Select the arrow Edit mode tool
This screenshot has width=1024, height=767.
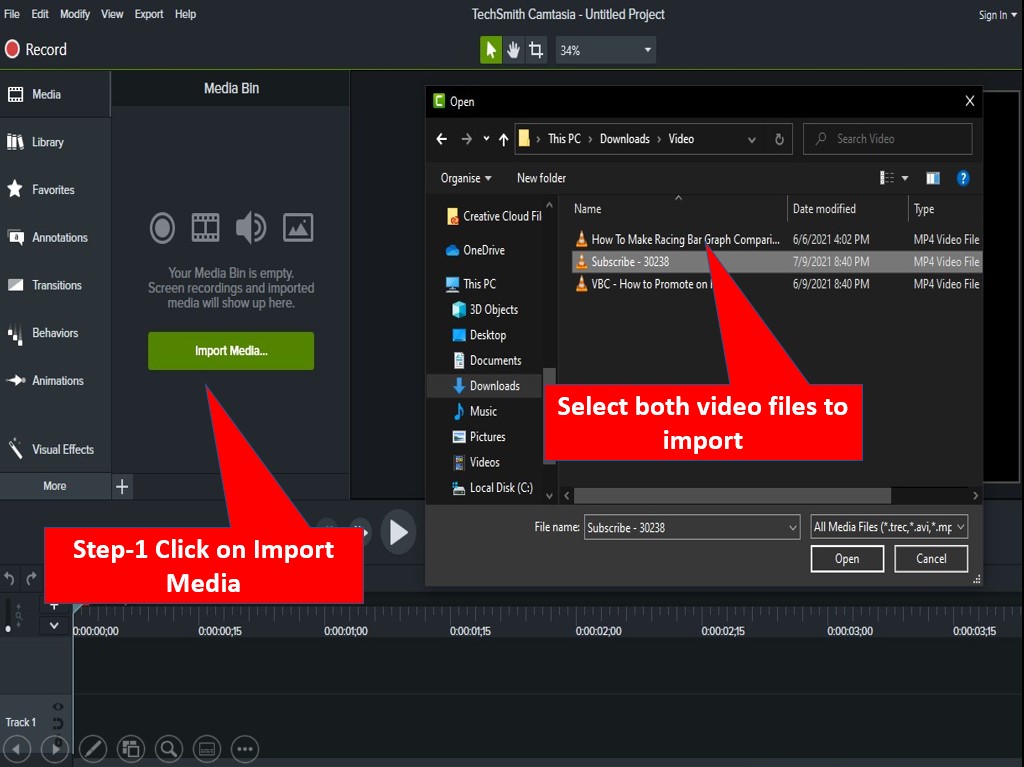(490, 50)
